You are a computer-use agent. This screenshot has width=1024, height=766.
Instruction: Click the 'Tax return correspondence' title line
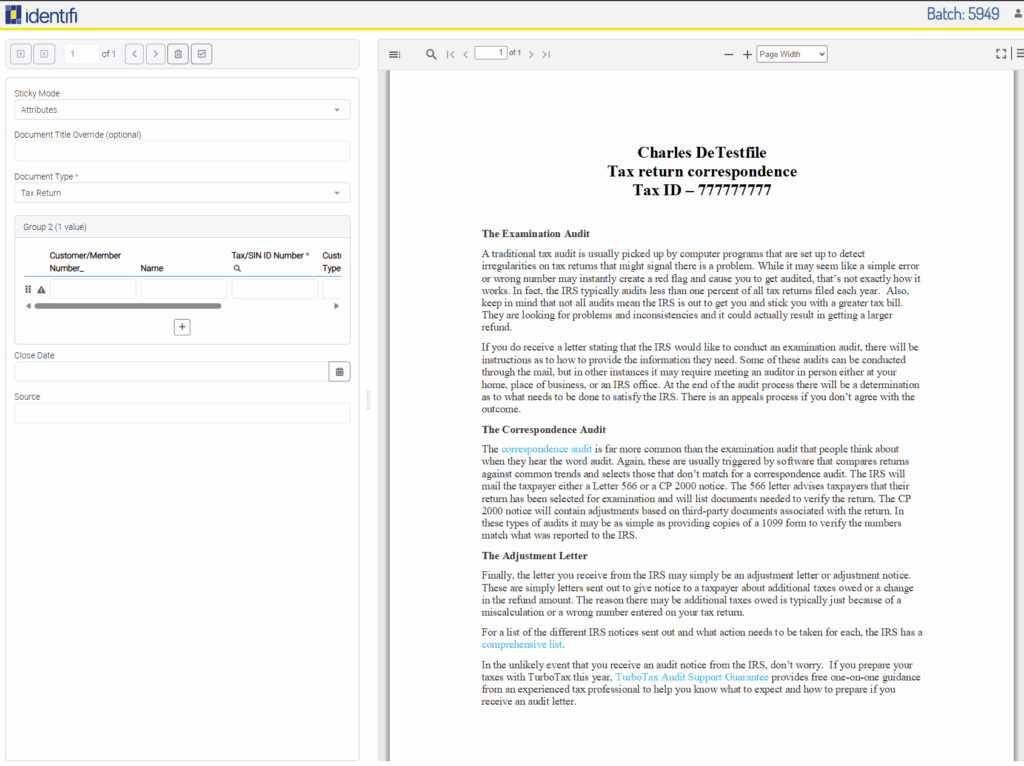702,171
